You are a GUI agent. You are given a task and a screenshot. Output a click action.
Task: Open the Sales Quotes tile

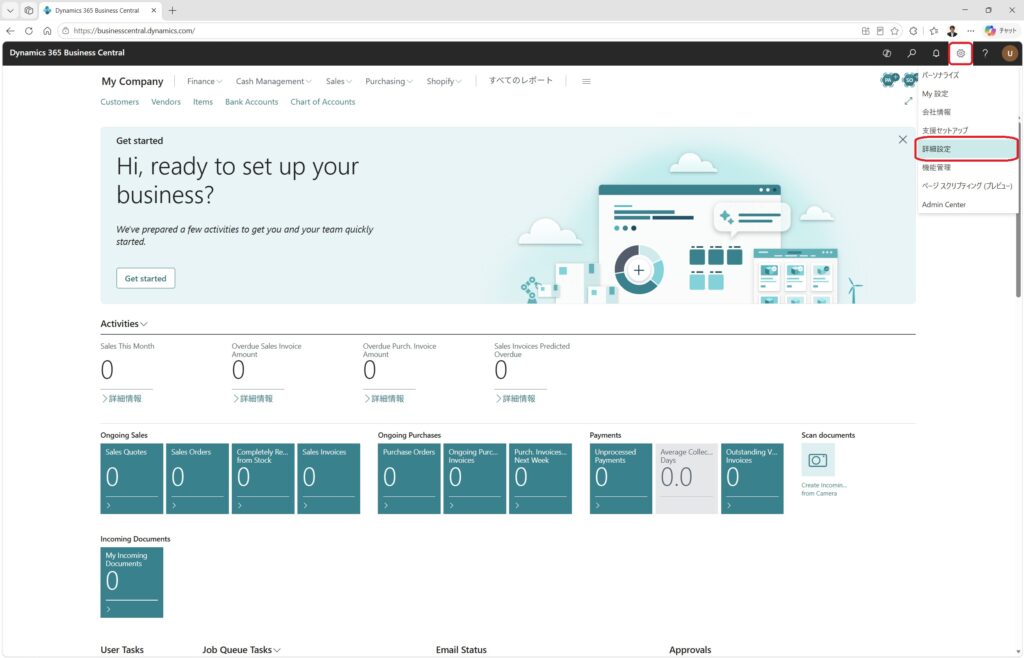coord(131,478)
